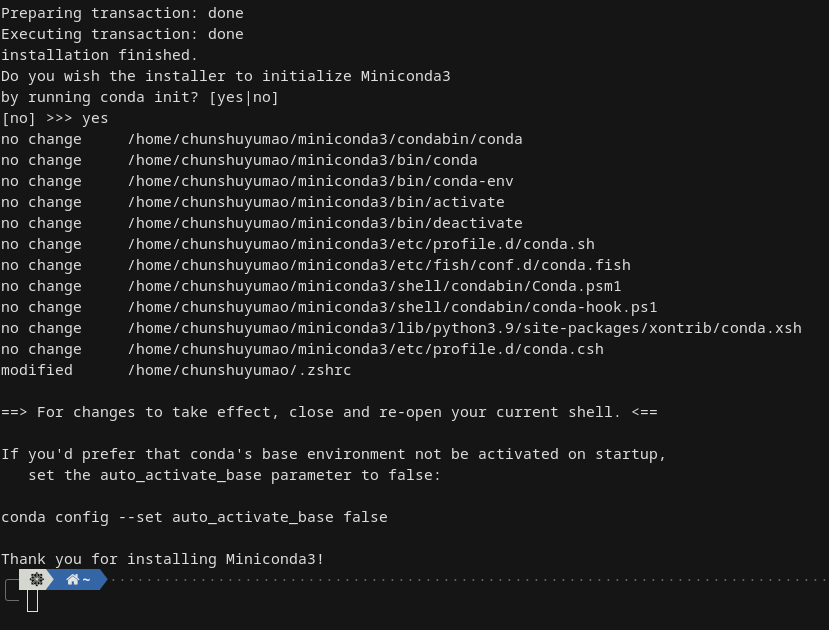Place cursor at the empty command input
Image resolution: width=829 pixels, height=630 pixels.
pyautogui.click(x=32, y=600)
